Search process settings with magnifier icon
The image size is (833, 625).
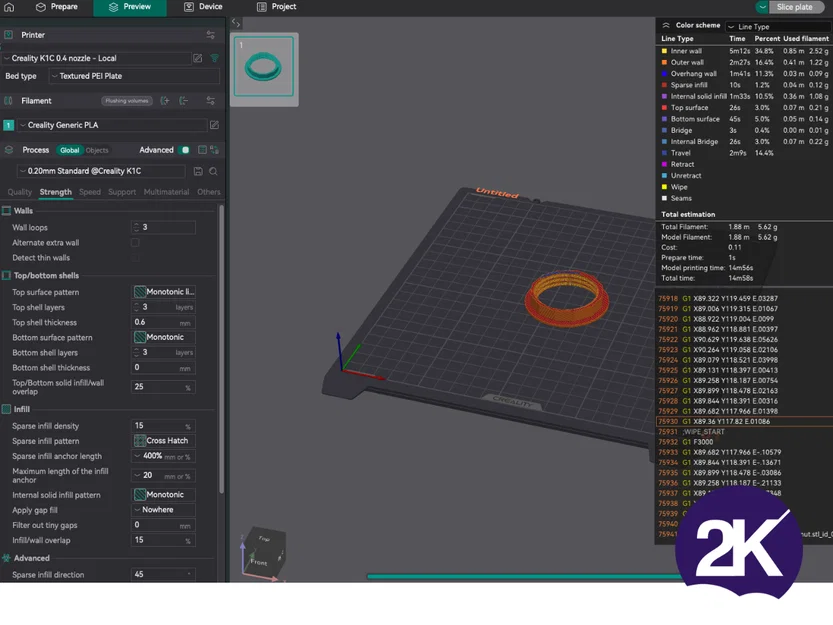tap(213, 171)
